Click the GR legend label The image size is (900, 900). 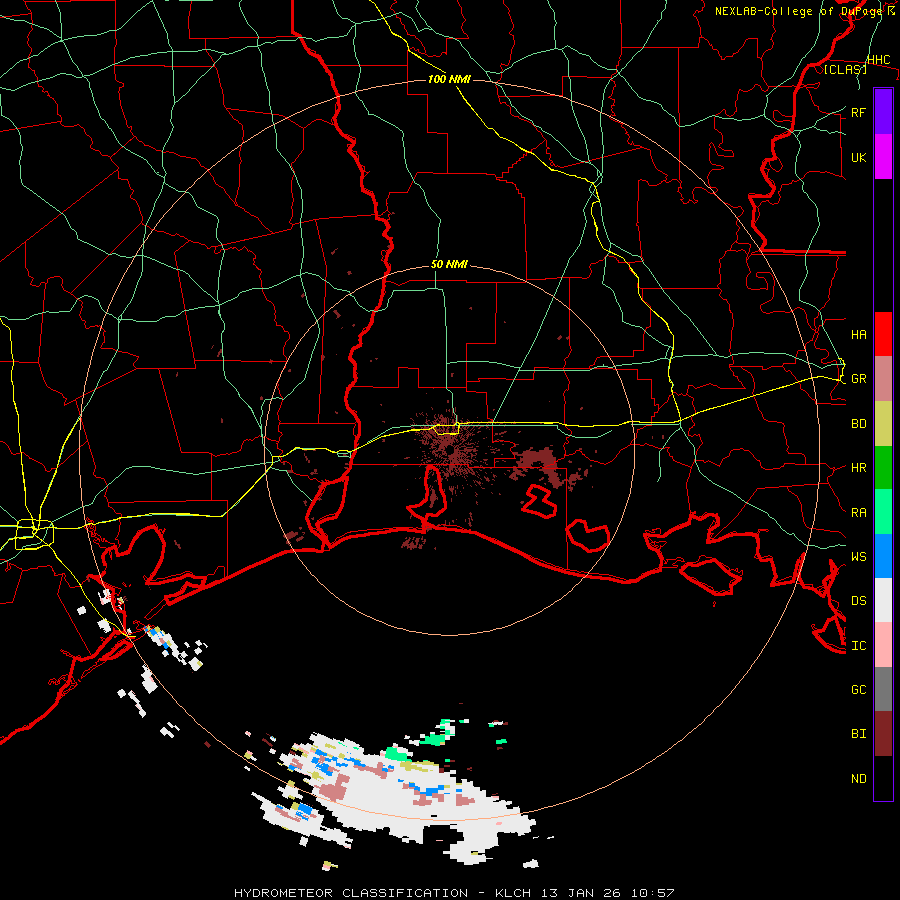859,379
